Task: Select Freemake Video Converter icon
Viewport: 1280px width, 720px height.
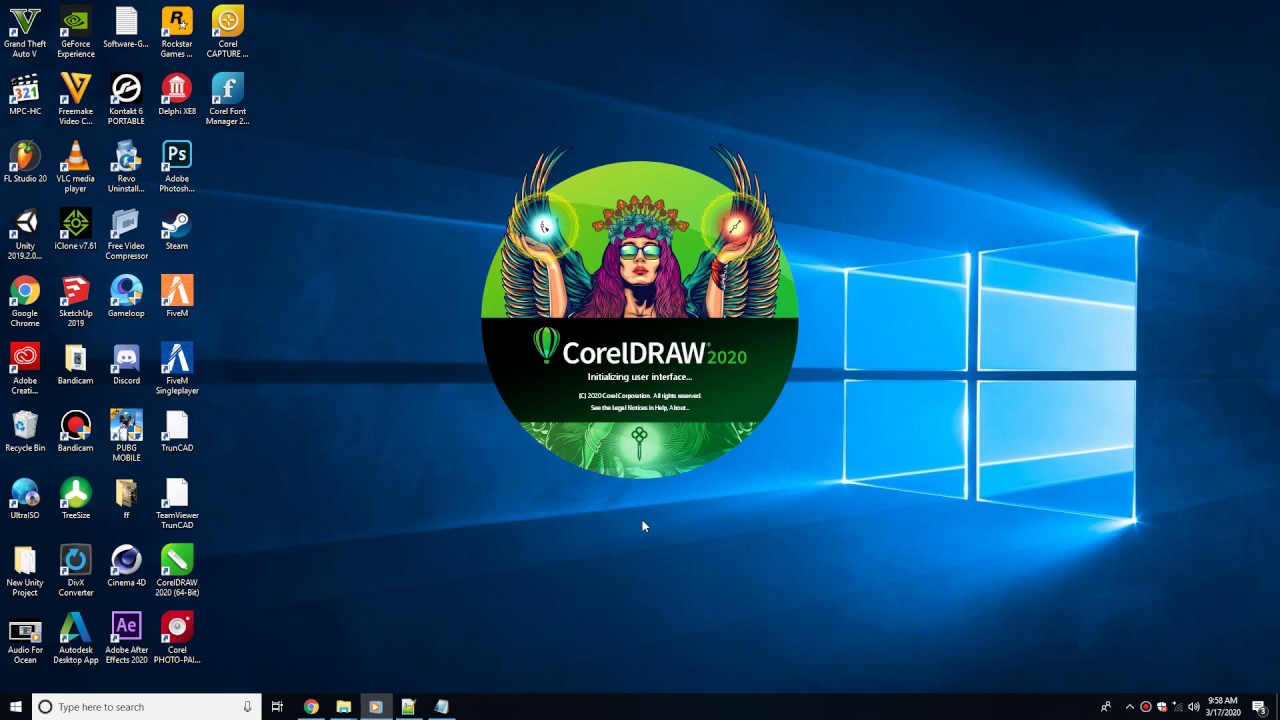Action: click(x=76, y=99)
